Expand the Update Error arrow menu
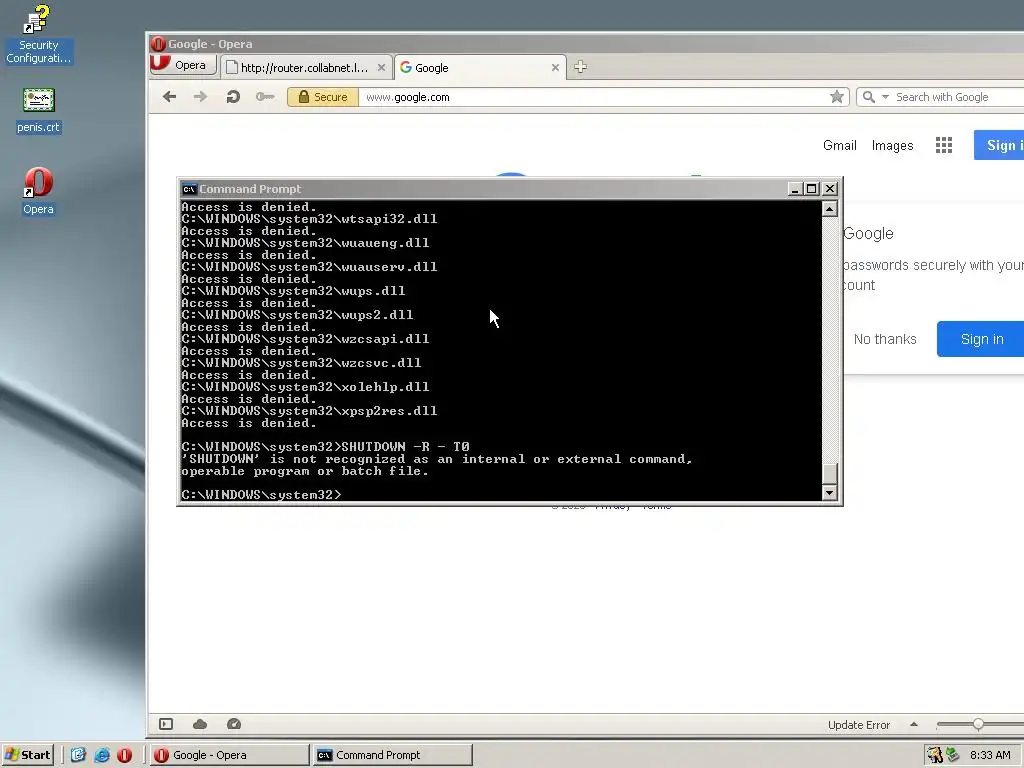 [914, 724]
